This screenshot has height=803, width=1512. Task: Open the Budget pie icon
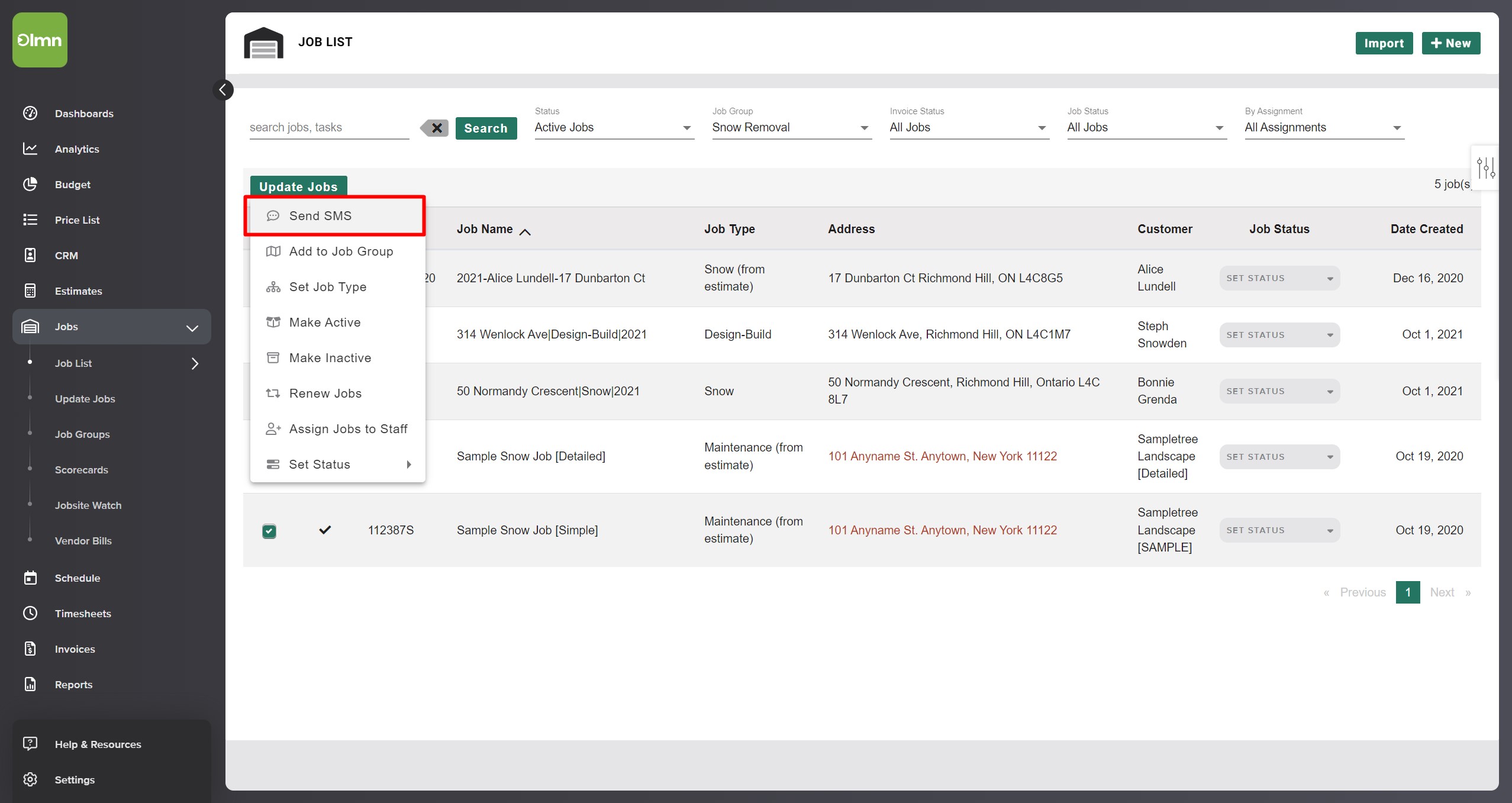pos(30,184)
